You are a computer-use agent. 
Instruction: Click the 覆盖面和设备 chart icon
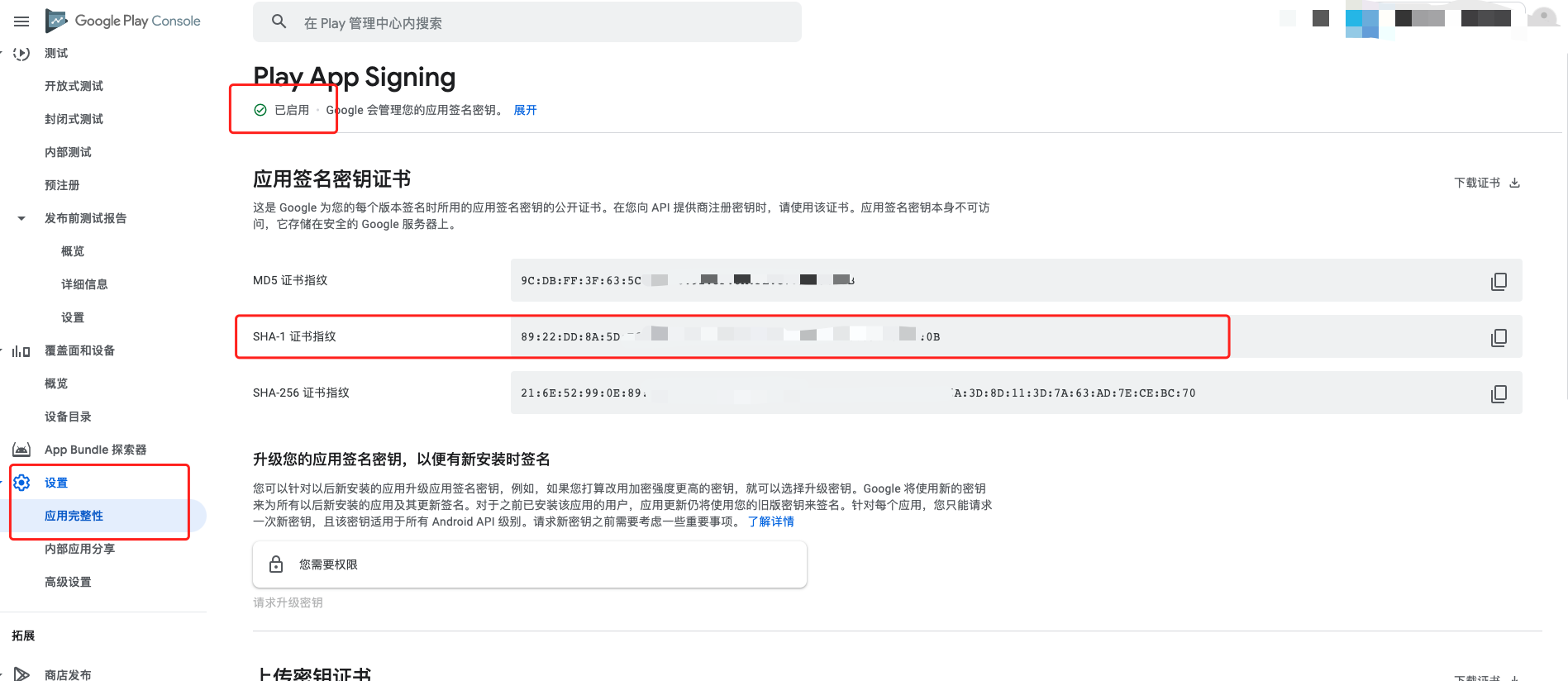(21, 350)
